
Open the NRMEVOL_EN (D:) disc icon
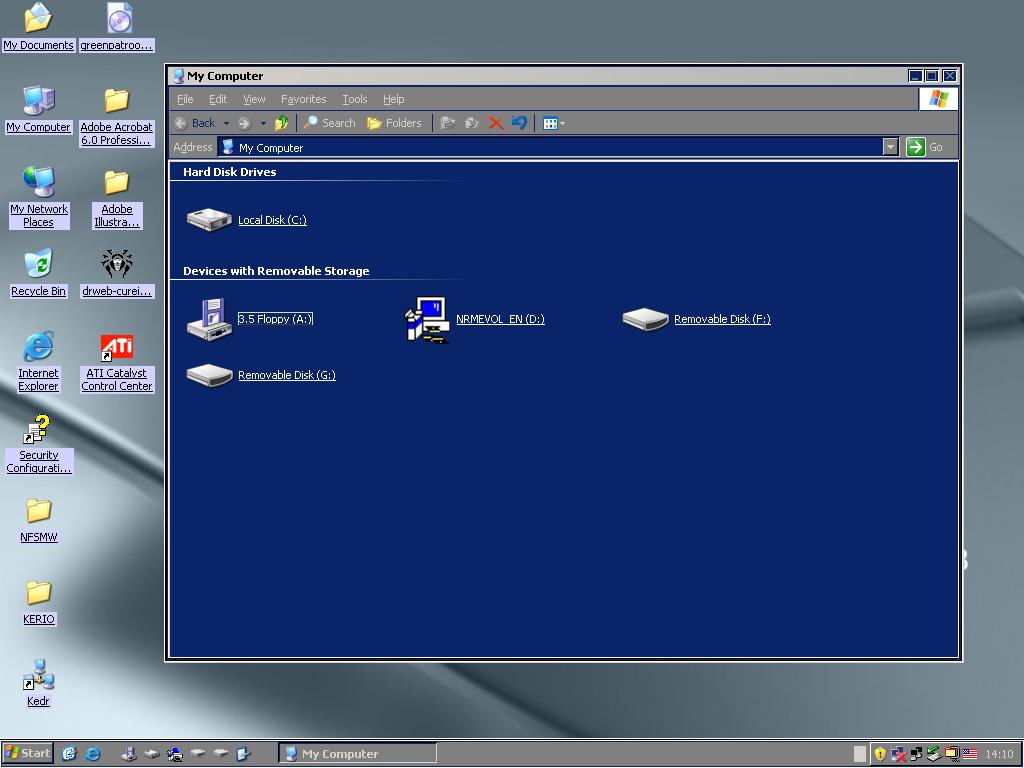[x=427, y=319]
